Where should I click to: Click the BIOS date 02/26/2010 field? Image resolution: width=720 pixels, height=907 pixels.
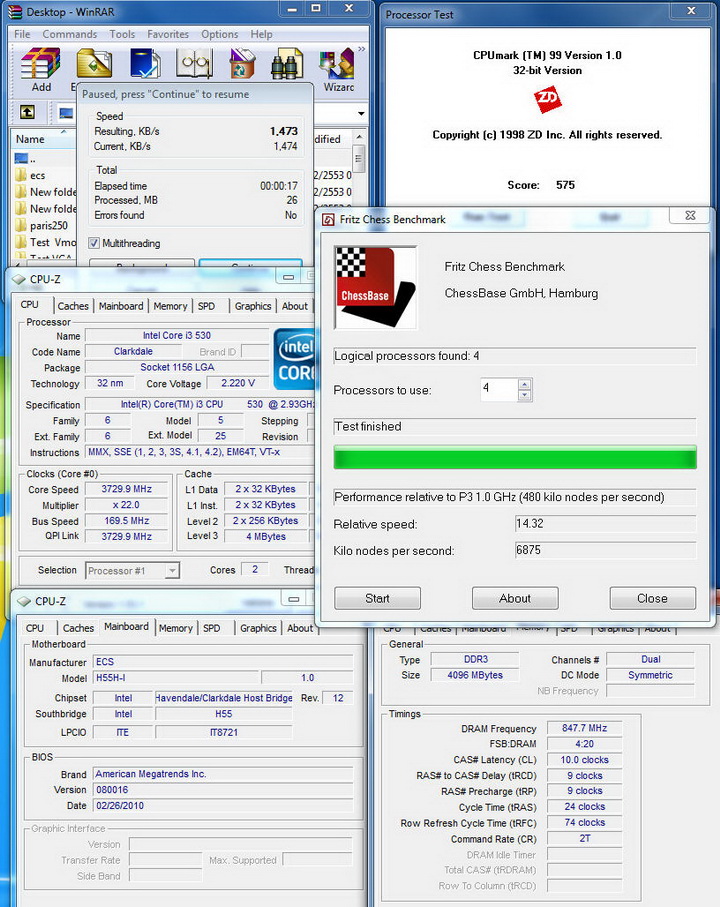[x=223, y=805]
